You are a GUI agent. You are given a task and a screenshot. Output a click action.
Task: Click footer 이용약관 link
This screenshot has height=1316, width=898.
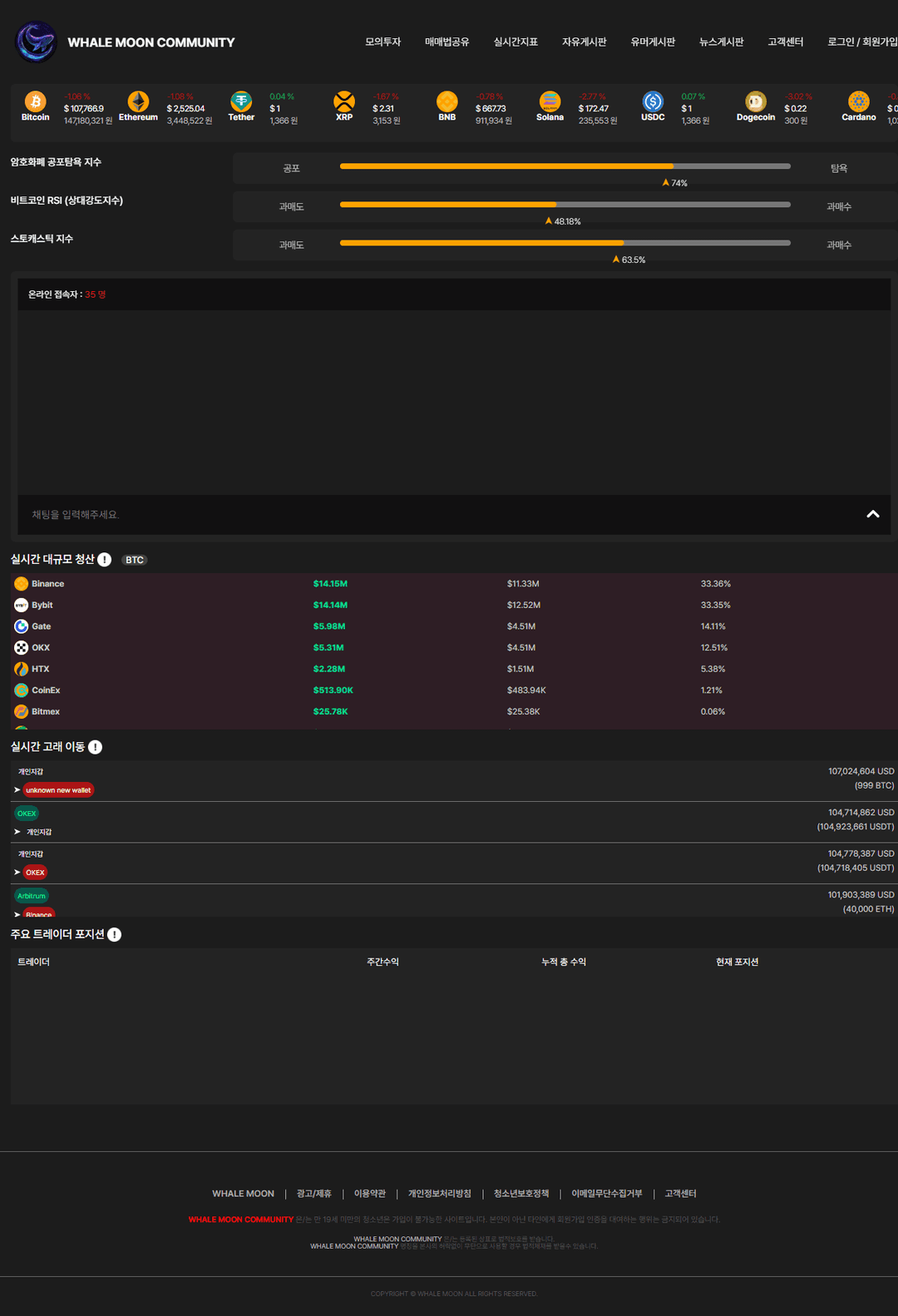click(x=370, y=1194)
